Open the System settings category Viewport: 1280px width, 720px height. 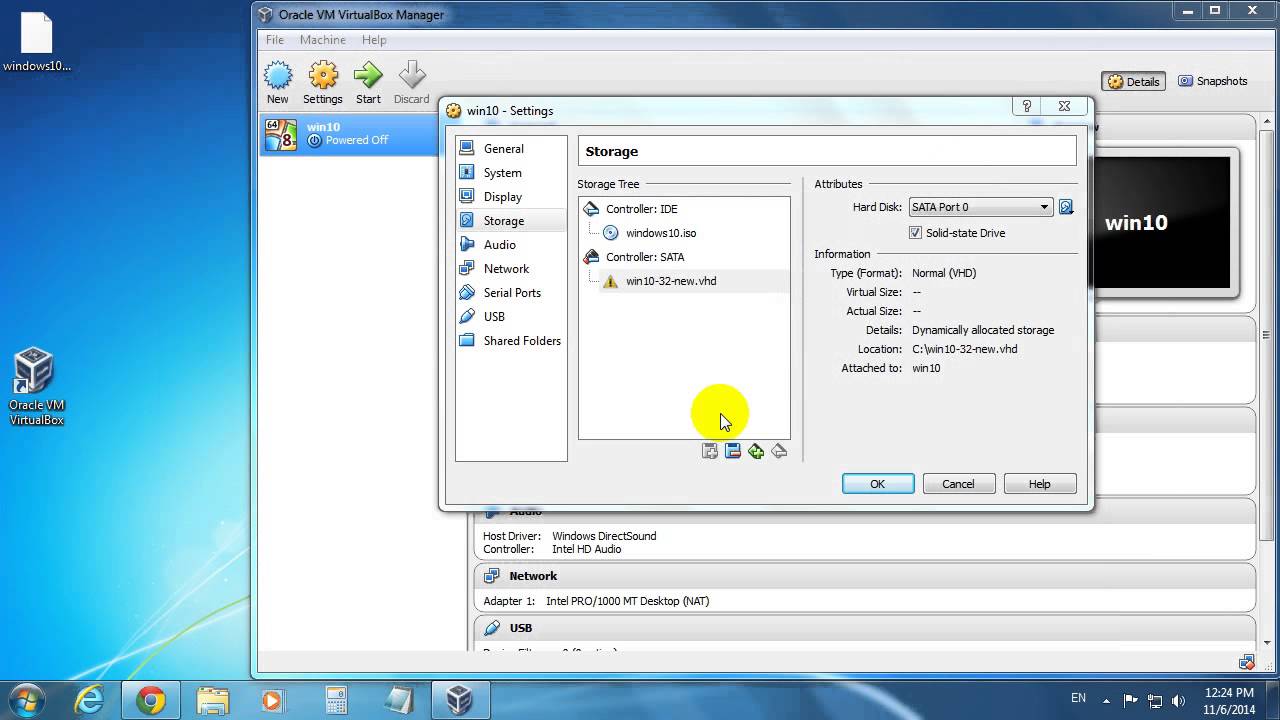point(511,172)
